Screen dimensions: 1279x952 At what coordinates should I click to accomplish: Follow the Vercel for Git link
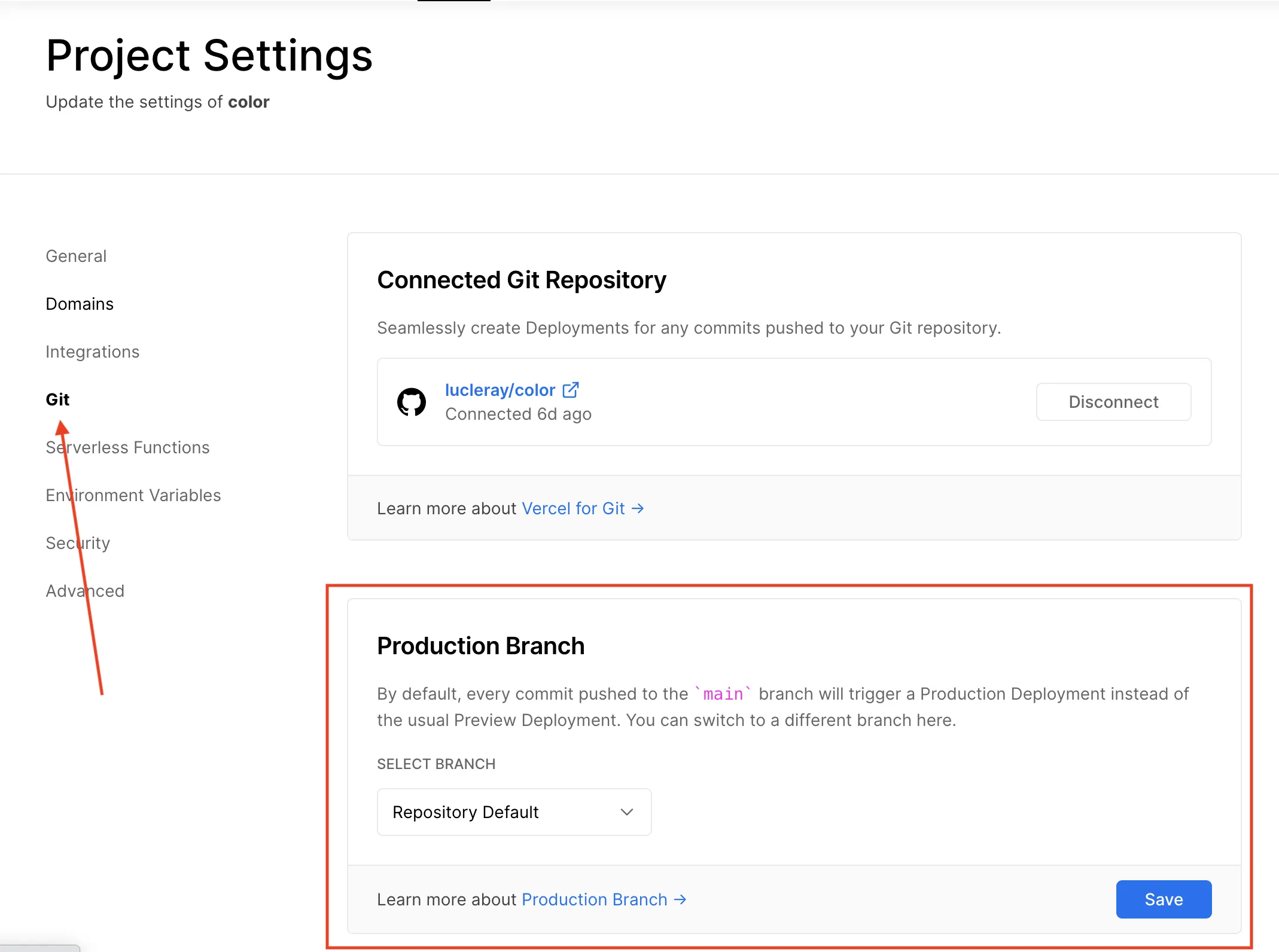(573, 508)
